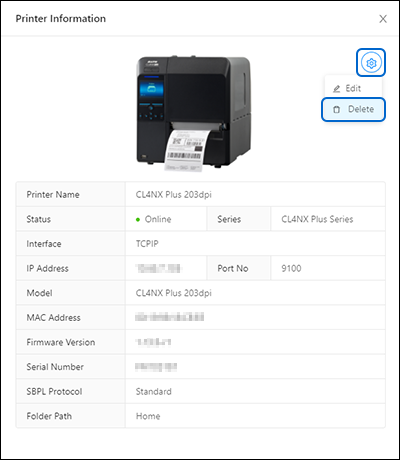
Task: Click the blurred MAC Address value
Action: coord(170,317)
